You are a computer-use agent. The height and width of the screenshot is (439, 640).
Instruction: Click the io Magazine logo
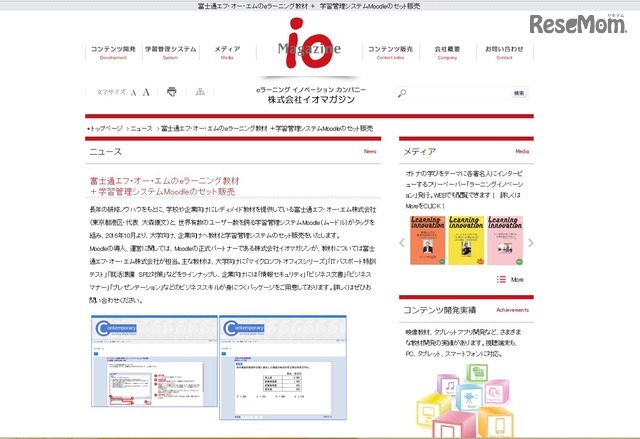point(309,44)
